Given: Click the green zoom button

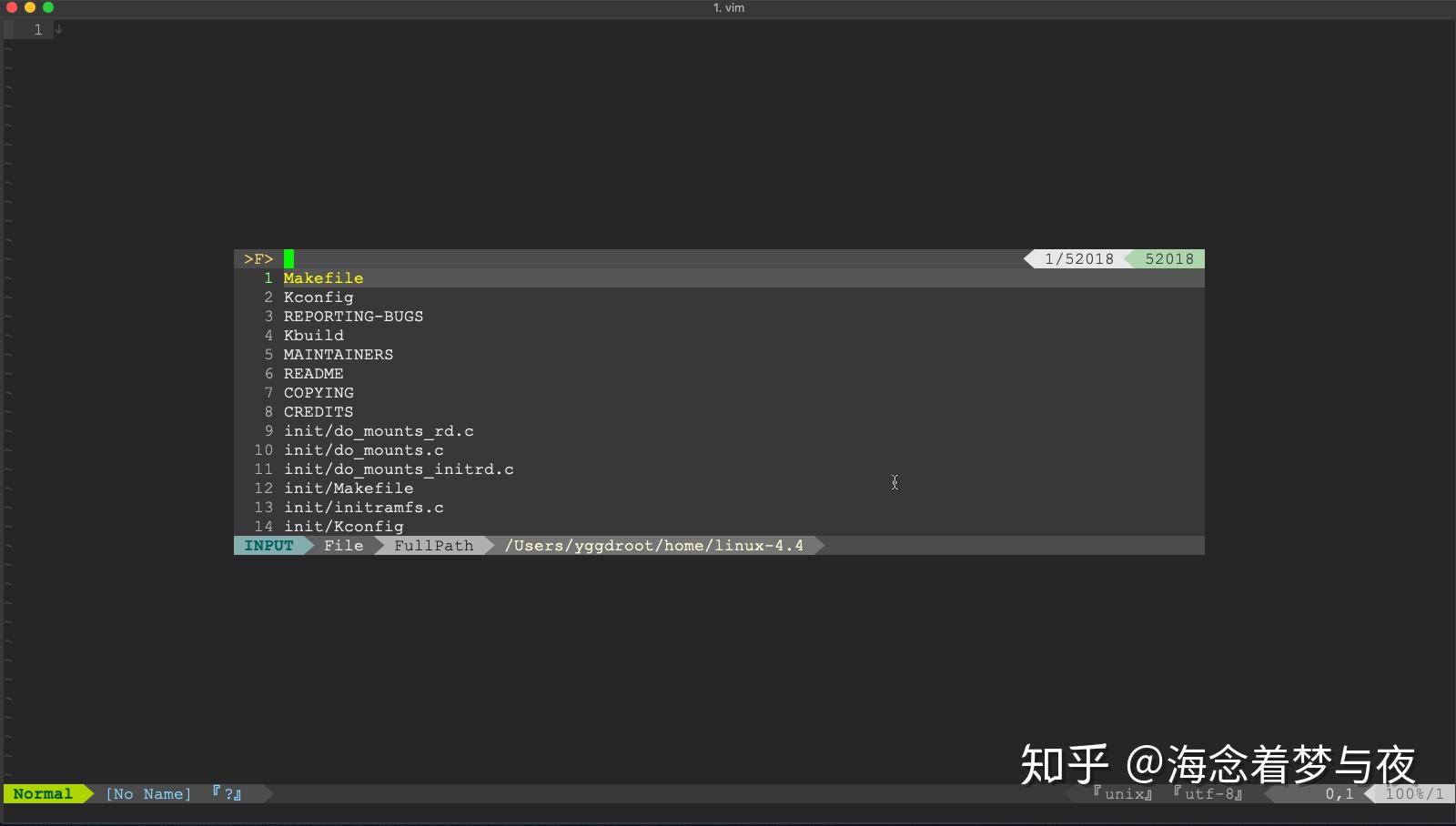Looking at the screenshot, I should tap(49, 7).
